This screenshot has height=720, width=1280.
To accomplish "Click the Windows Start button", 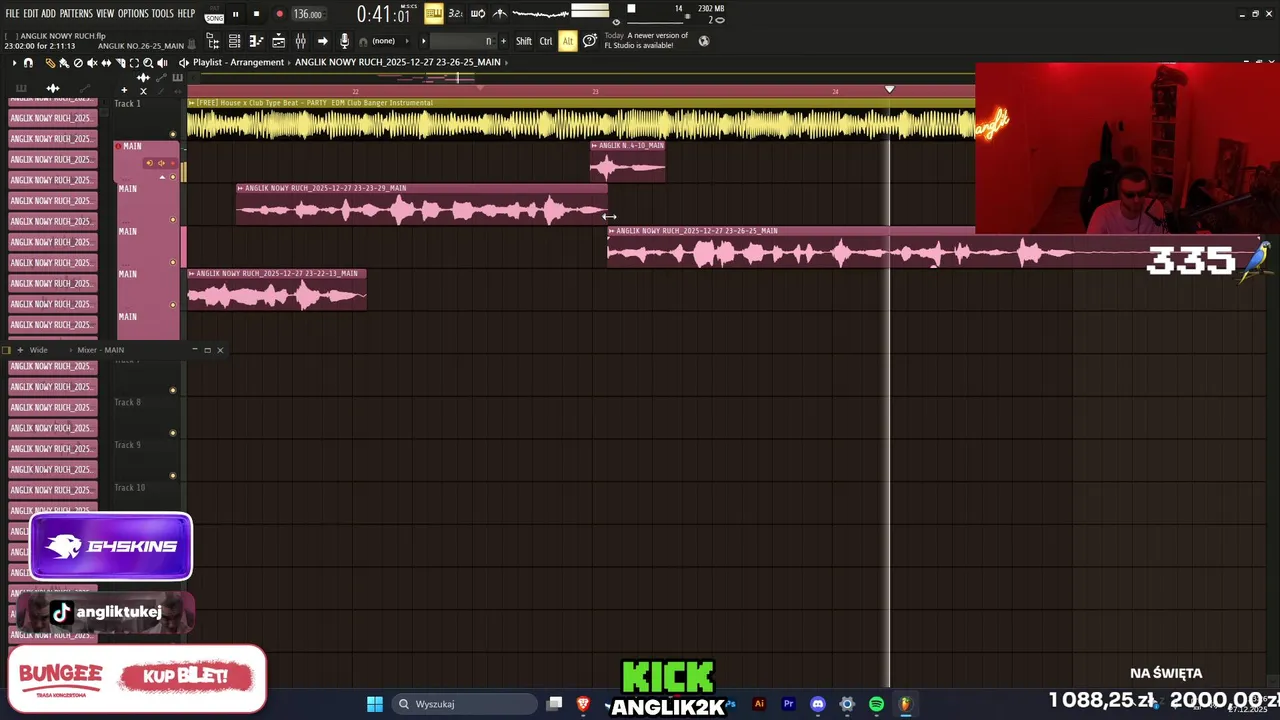I will coord(374,704).
